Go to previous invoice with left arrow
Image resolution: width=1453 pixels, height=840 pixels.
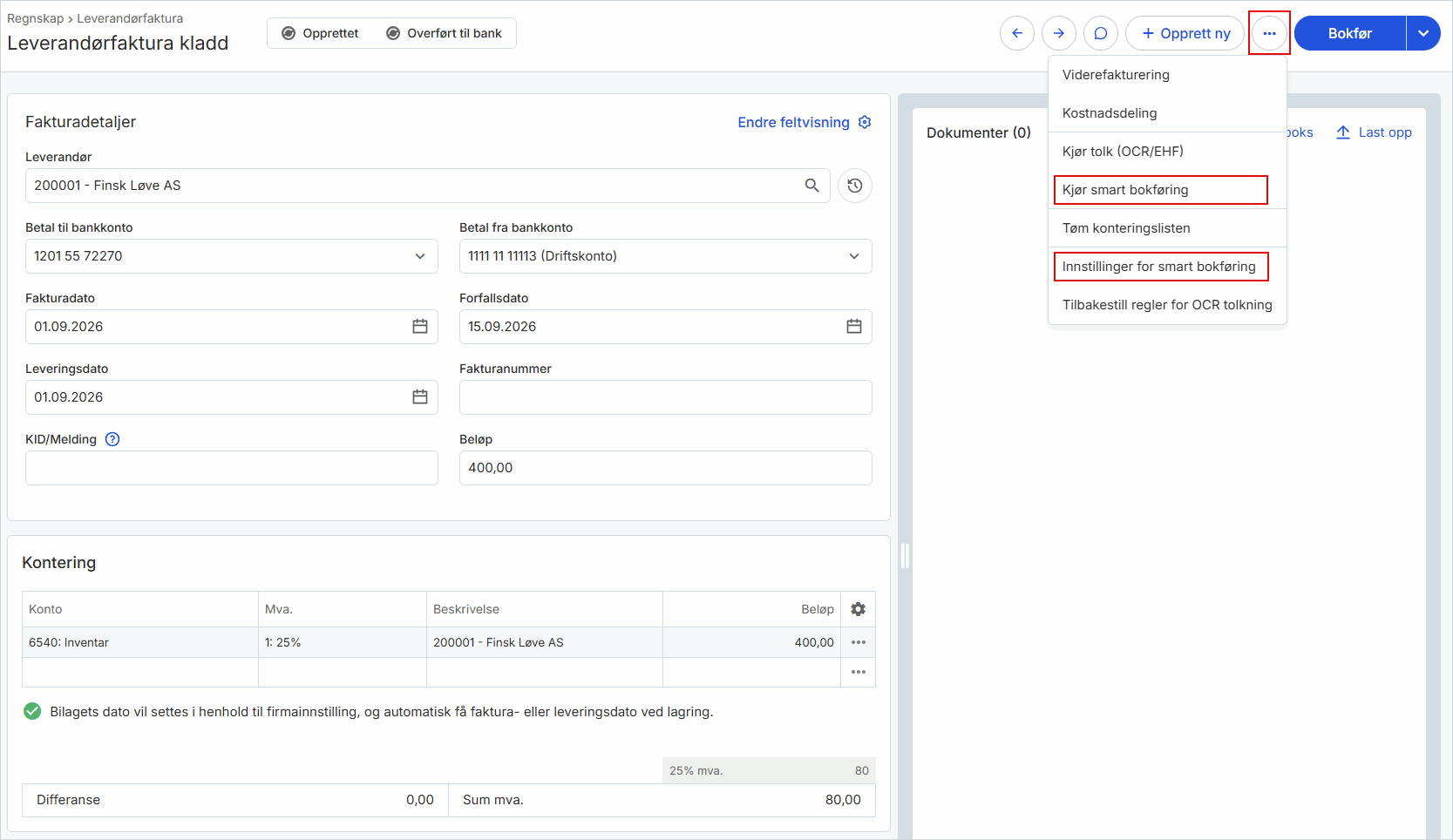[x=1016, y=33]
